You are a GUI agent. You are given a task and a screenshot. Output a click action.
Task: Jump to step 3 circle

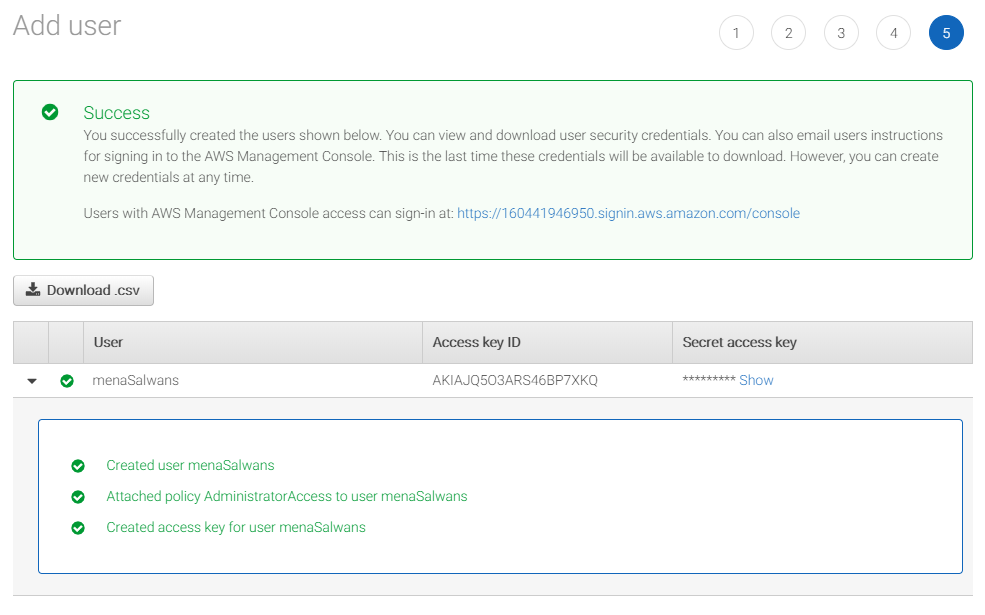click(841, 33)
